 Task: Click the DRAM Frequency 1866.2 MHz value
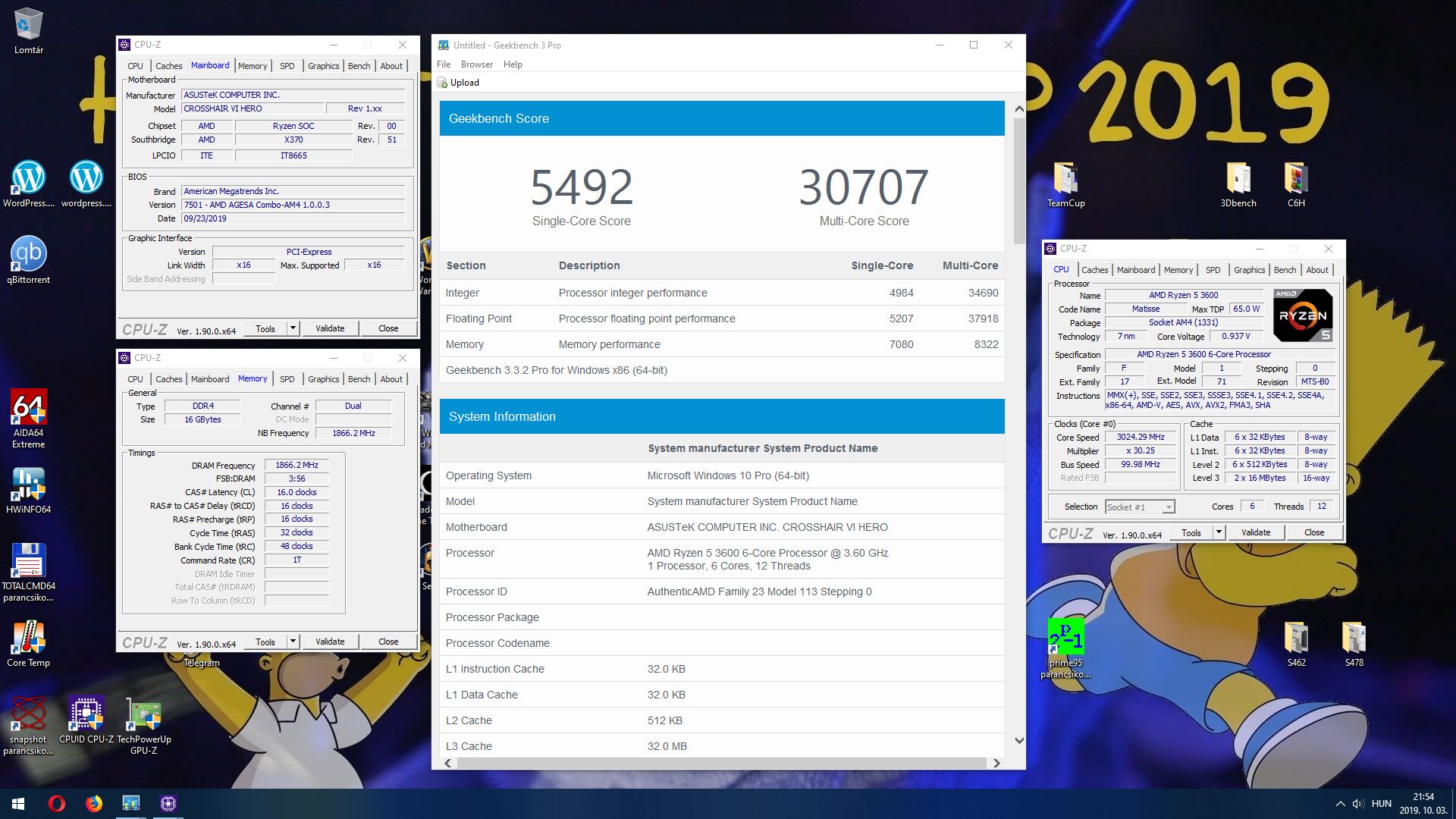coord(297,466)
